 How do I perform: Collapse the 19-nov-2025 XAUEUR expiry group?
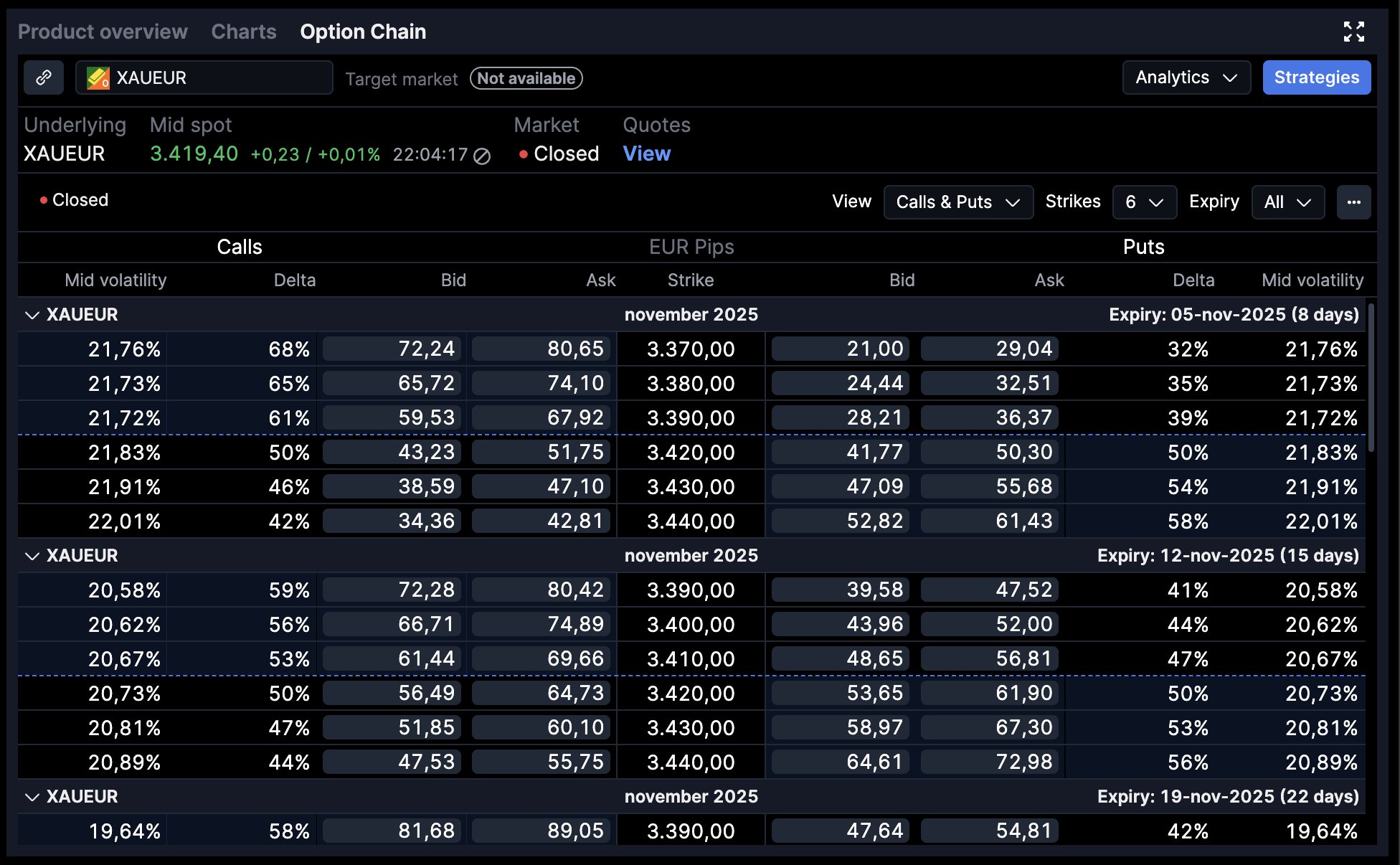(x=32, y=796)
